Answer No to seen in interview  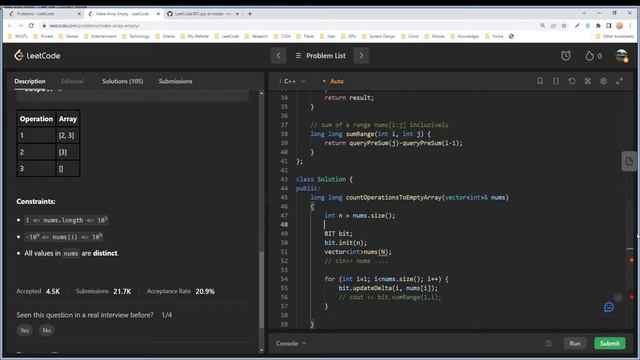click(x=47, y=330)
